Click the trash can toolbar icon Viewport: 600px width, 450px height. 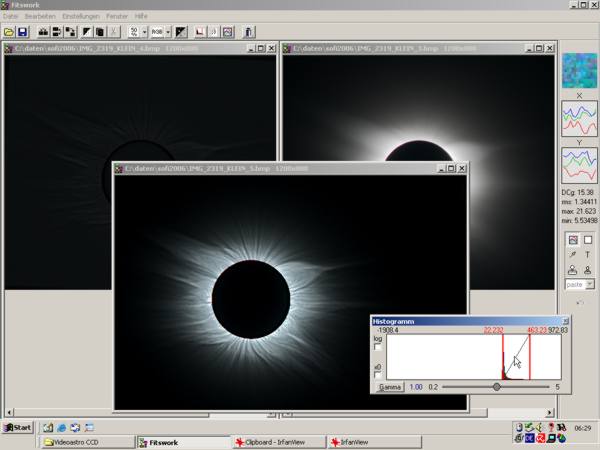(248, 32)
